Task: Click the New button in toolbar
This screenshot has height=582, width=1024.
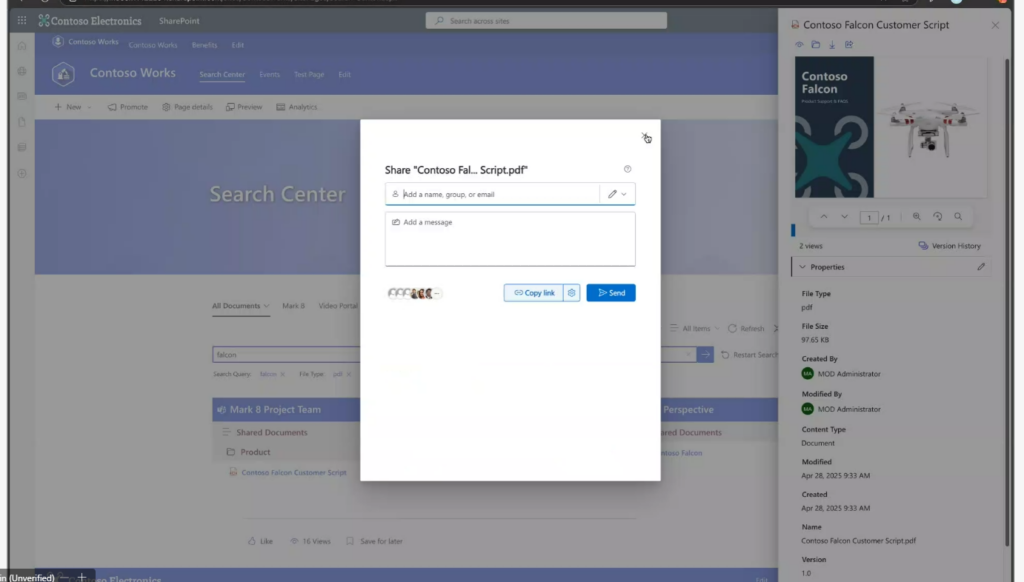Action: click(68, 107)
